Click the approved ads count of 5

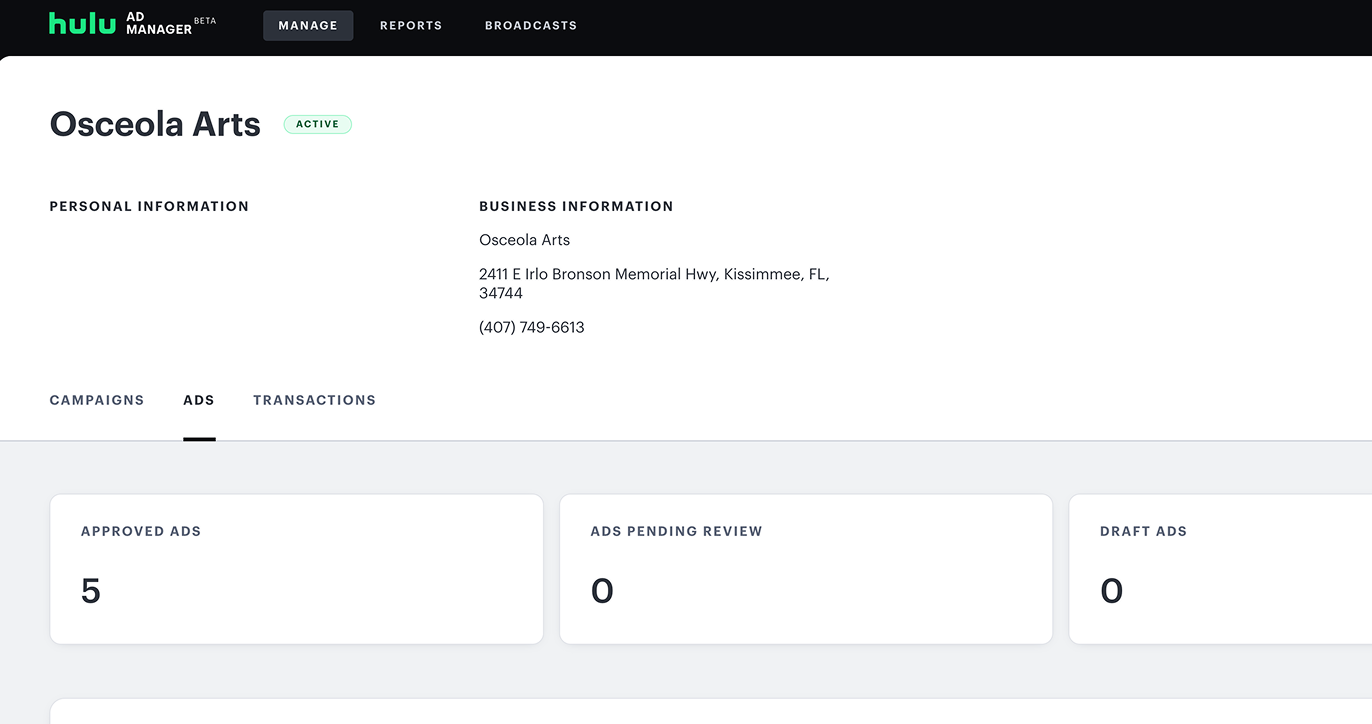(91, 590)
